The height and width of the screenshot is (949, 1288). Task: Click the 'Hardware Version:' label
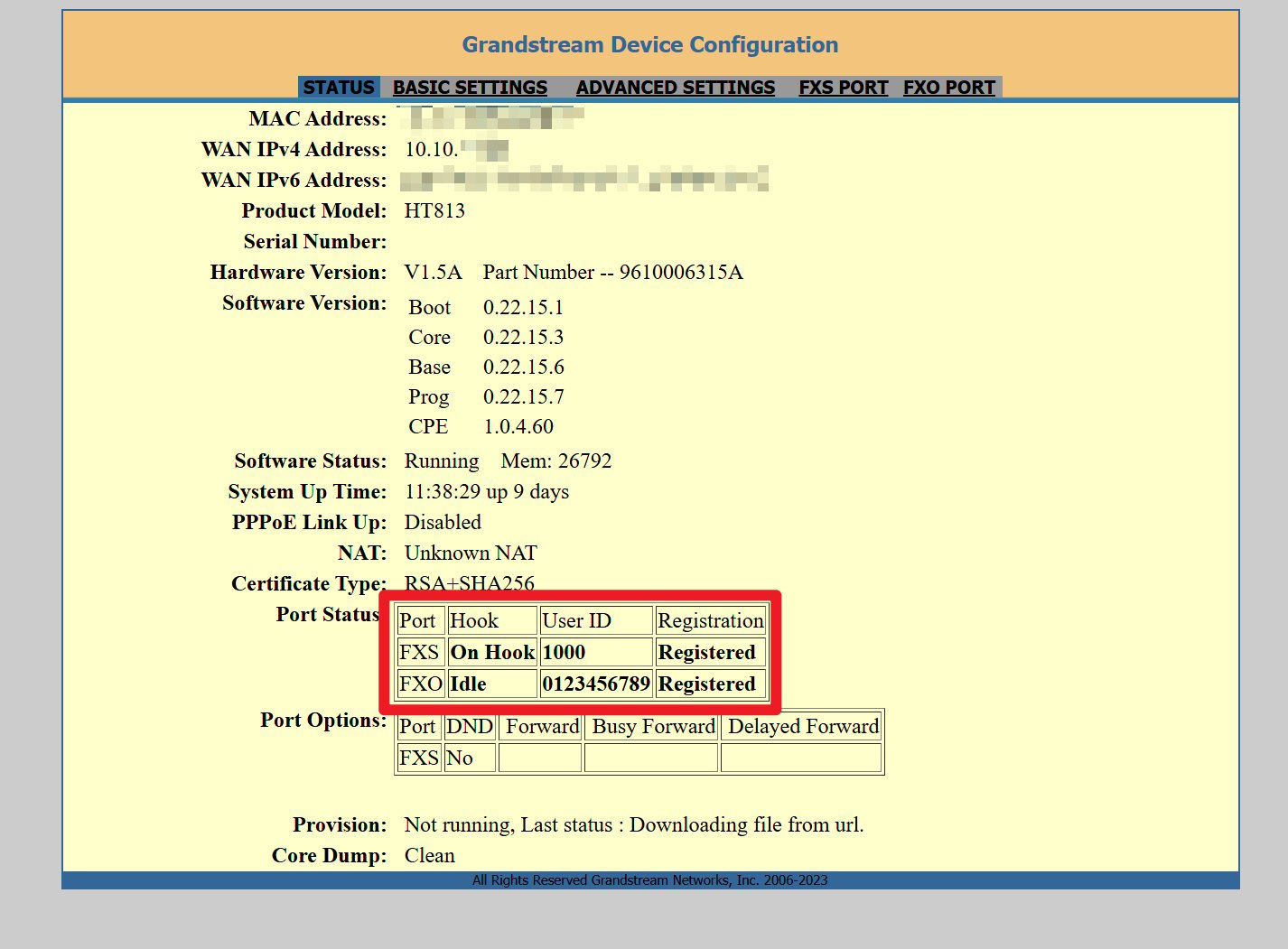tap(298, 273)
